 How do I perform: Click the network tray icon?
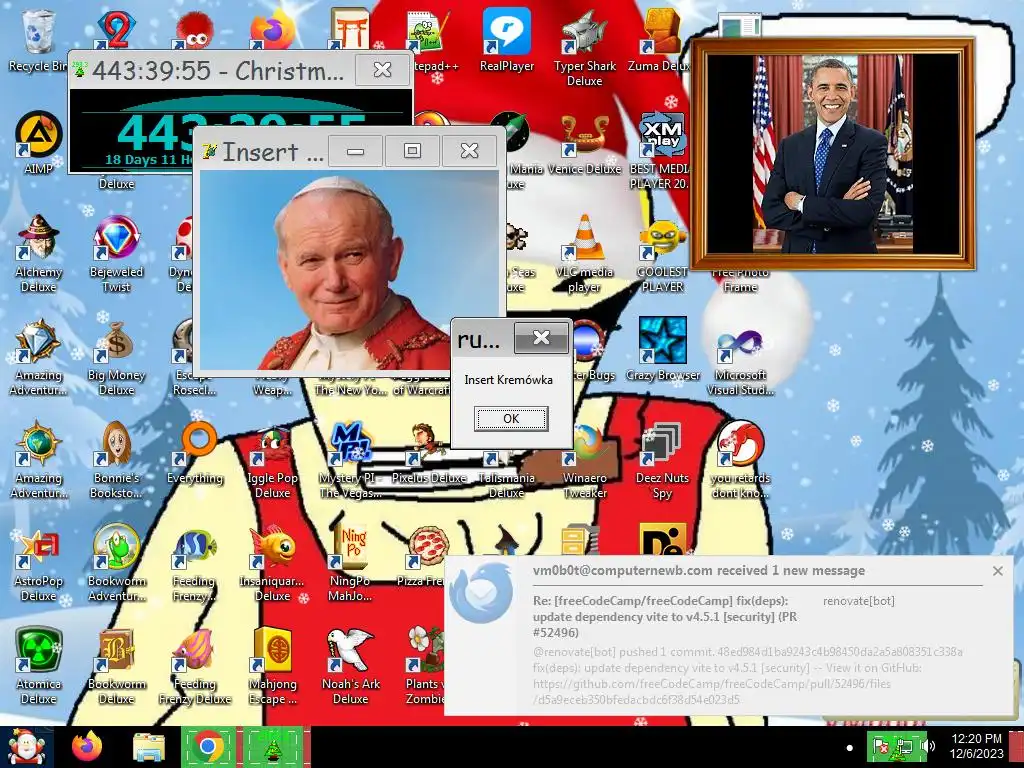tap(904, 746)
